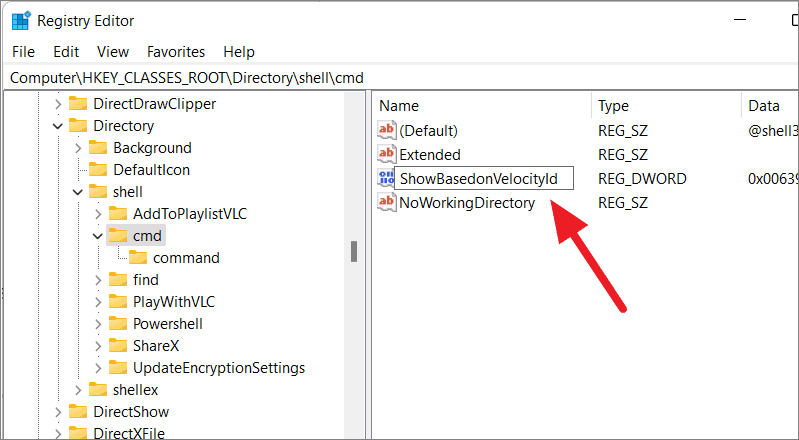
Task: Collapse the Directory key
Action: [58, 126]
